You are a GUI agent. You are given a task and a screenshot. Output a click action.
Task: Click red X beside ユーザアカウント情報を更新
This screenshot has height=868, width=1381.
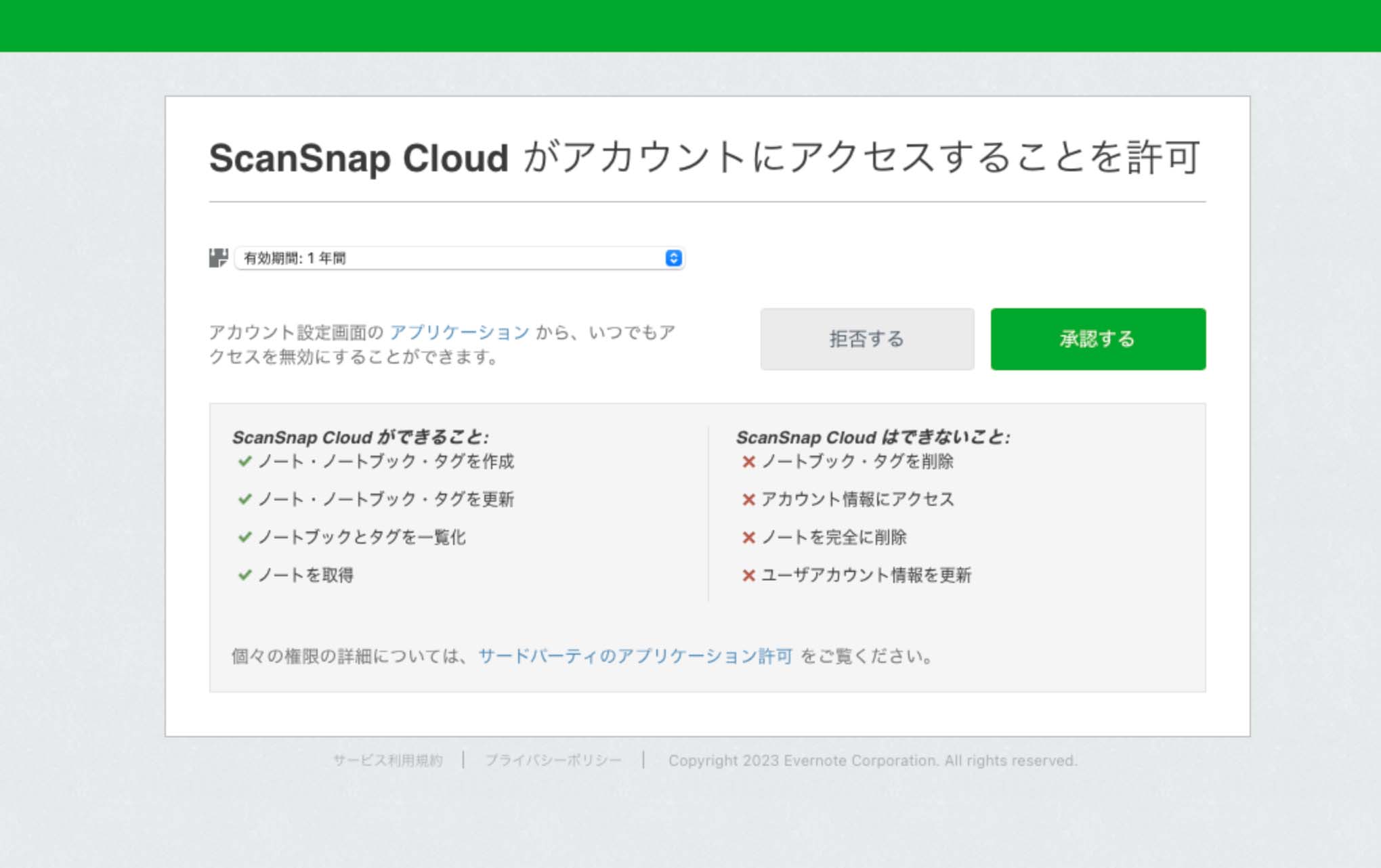click(748, 576)
